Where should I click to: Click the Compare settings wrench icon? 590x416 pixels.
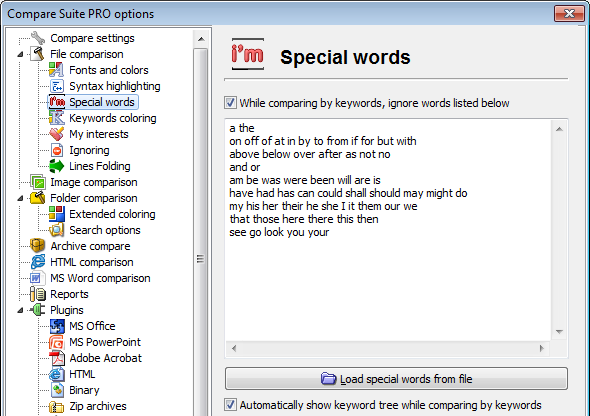pos(38,38)
